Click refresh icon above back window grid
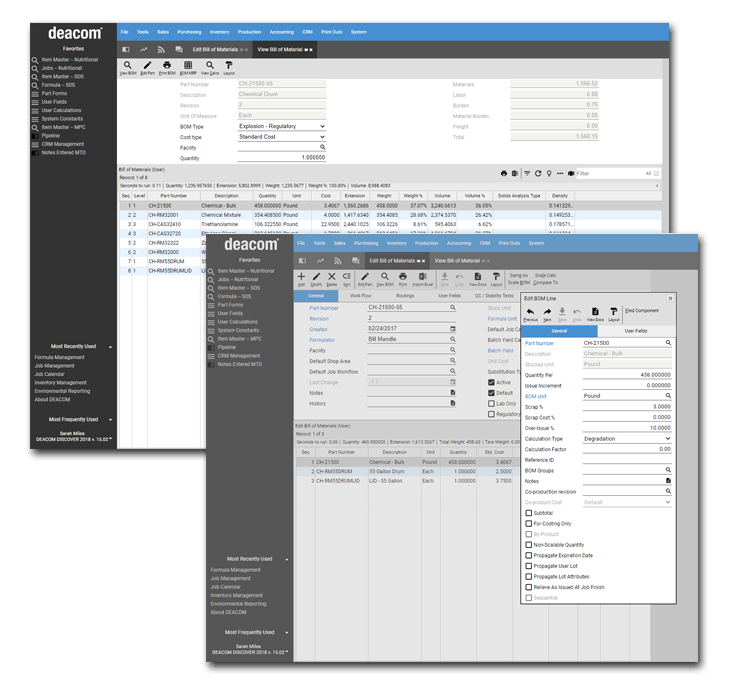Image resolution: width=734 pixels, height=695 pixels. [x=538, y=174]
